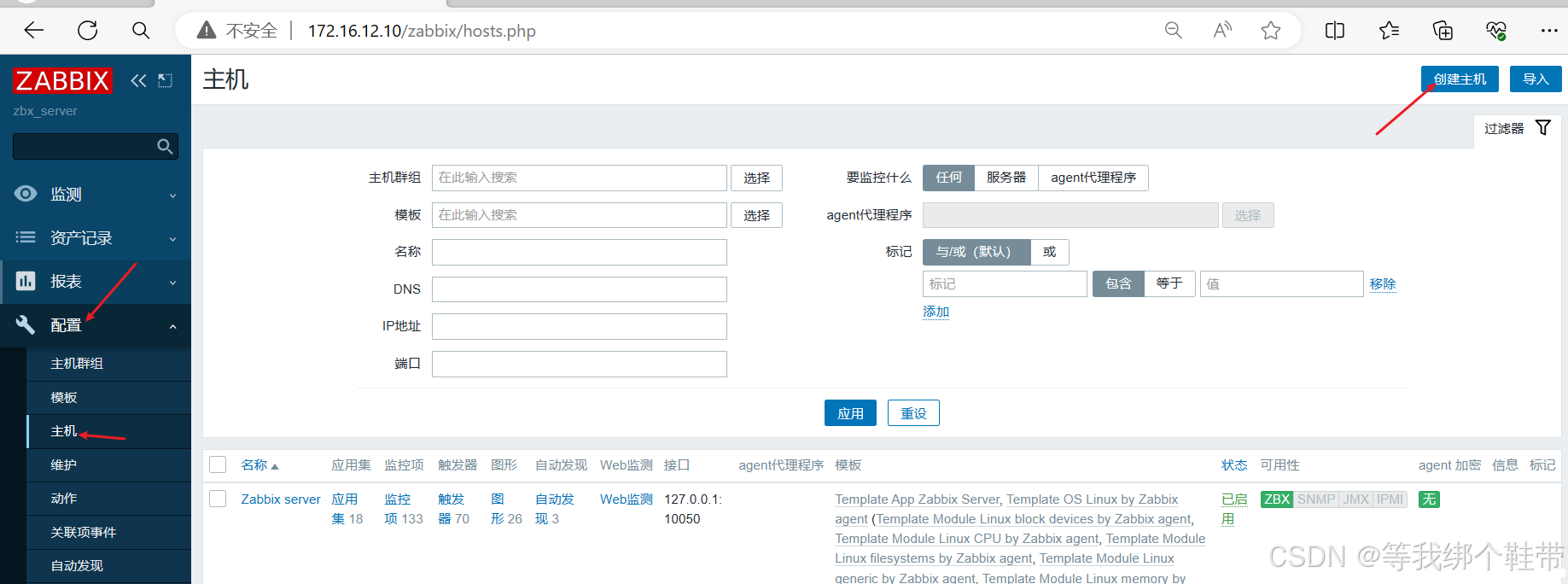Focus the sidebar search box
1568x584 pixels.
coord(96,146)
